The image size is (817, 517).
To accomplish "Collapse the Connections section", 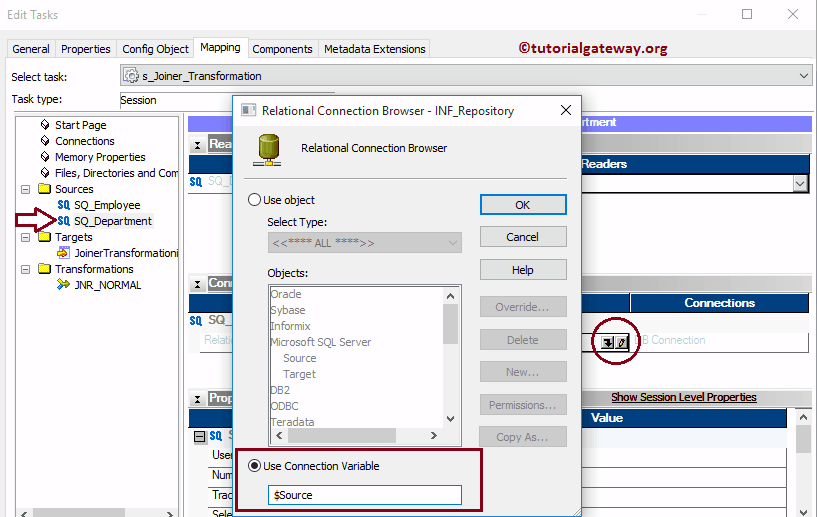I will 197,284.
